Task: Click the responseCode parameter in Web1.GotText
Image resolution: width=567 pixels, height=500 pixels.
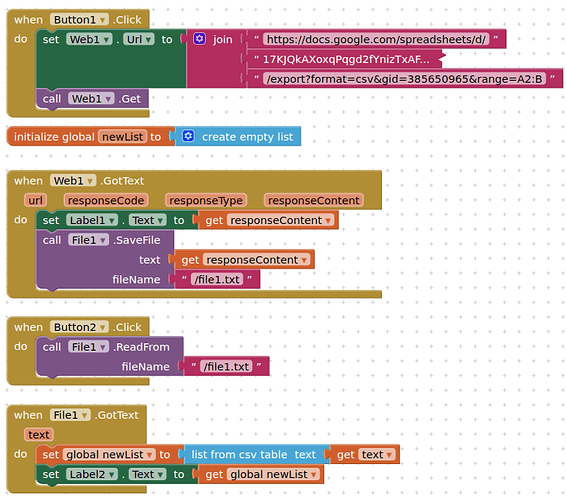Action: [x=106, y=200]
